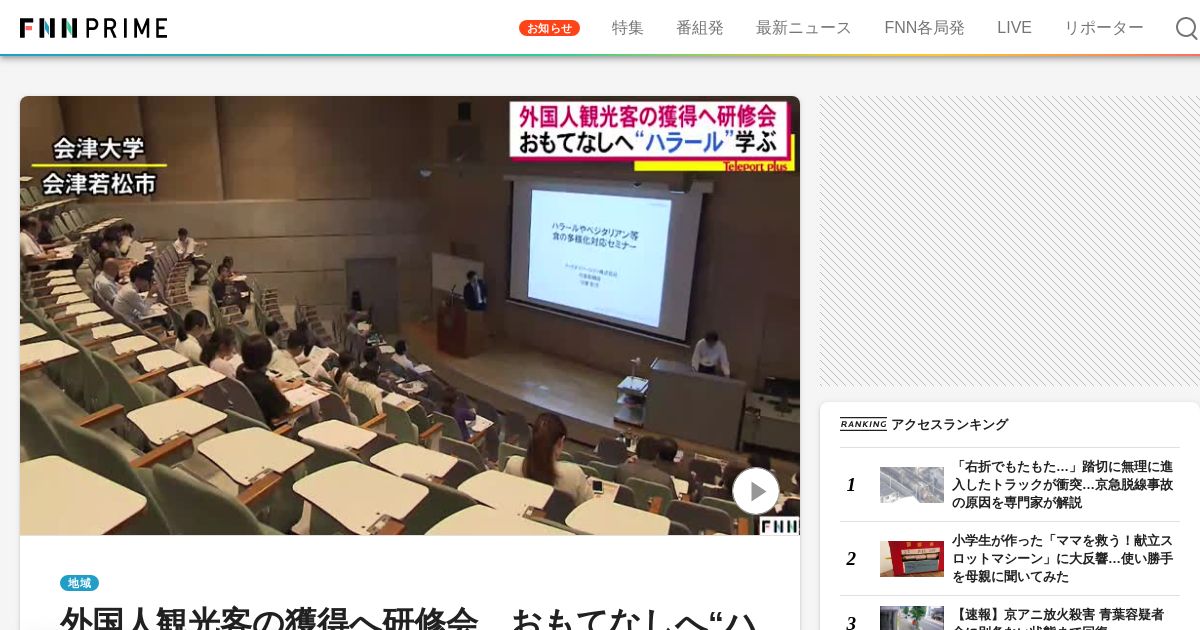Viewport: 1200px width, 630px height.
Task: Play the Aizu University seminar video
Action: 756,491
